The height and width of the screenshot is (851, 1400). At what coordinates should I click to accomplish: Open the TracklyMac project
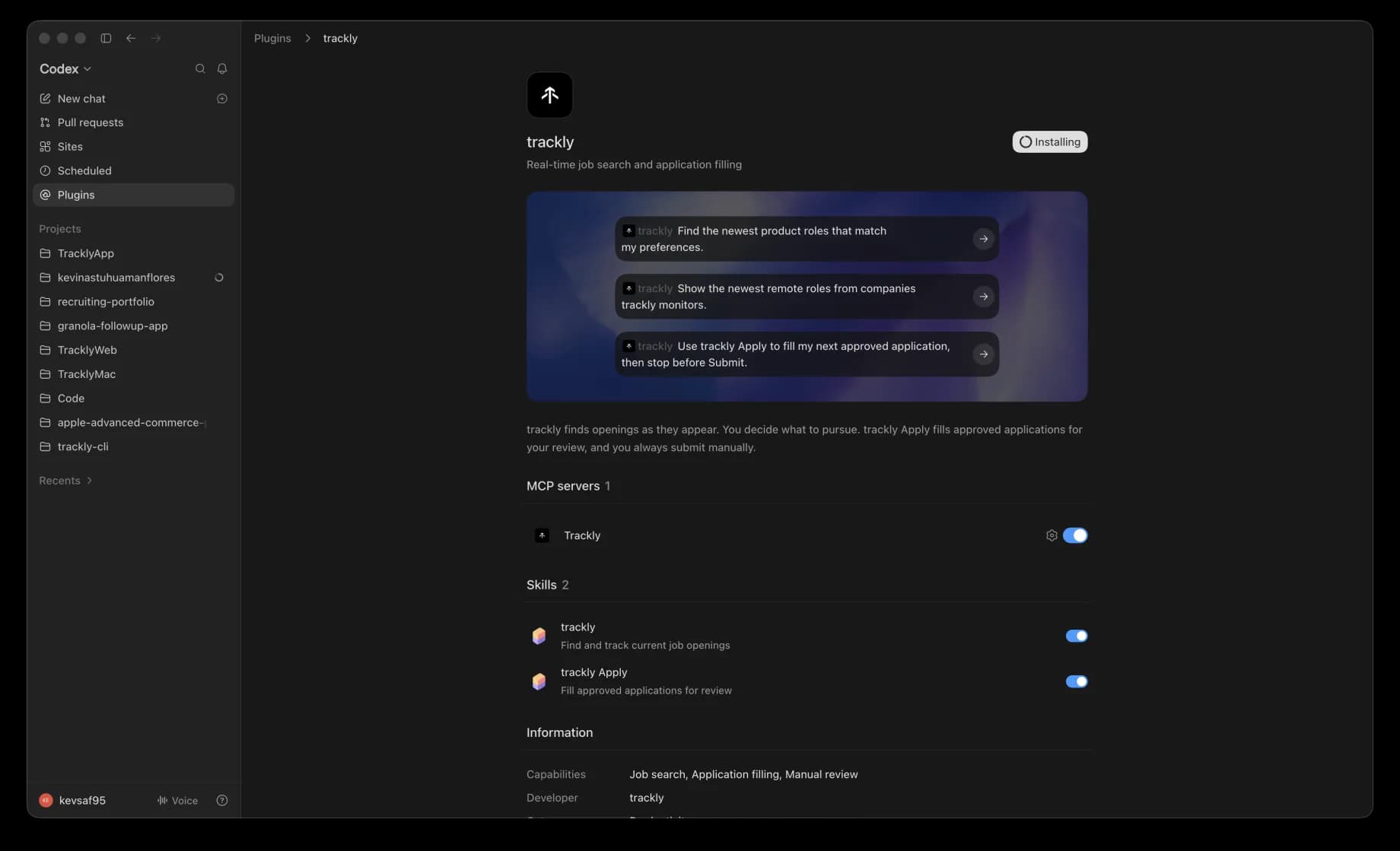(x=134, y=374)
